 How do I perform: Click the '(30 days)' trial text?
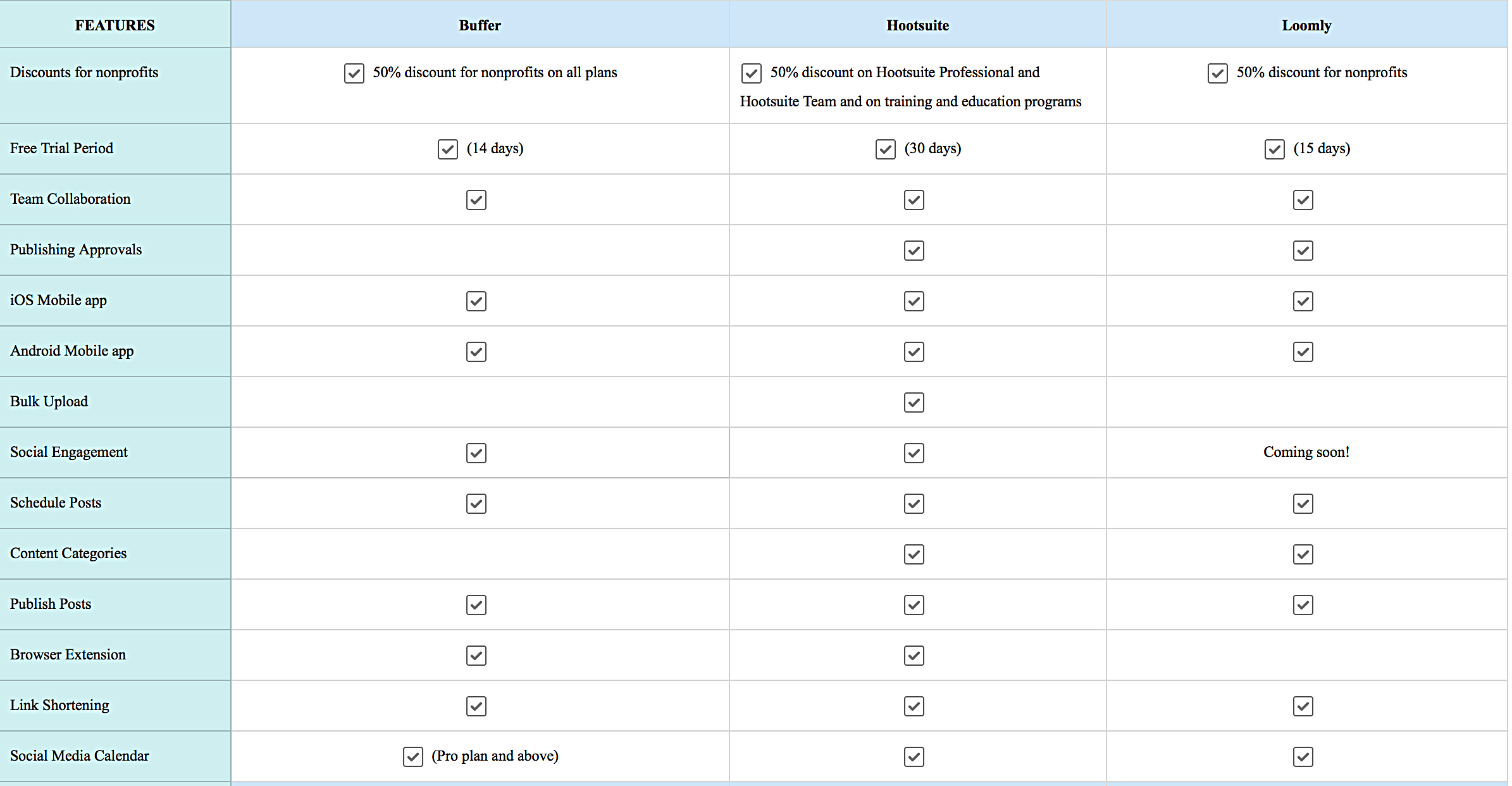[x=933, y=149]
